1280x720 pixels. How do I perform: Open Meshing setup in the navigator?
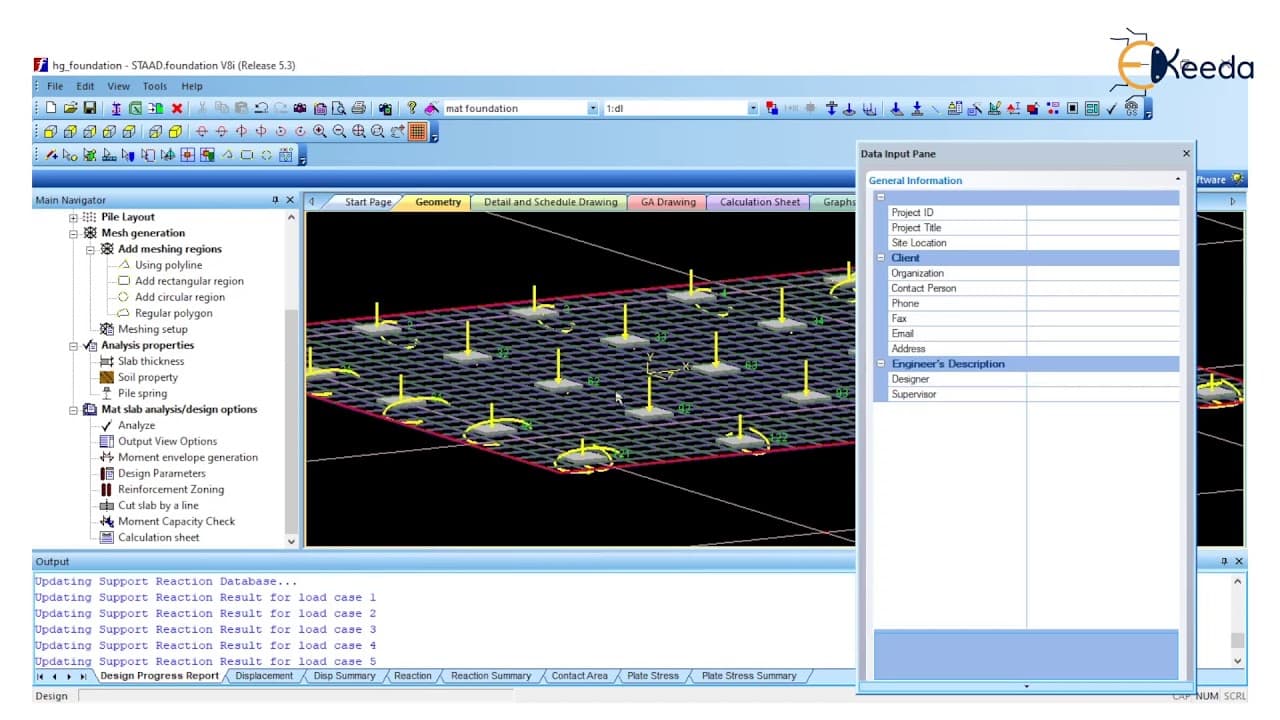tap(152, 329)
